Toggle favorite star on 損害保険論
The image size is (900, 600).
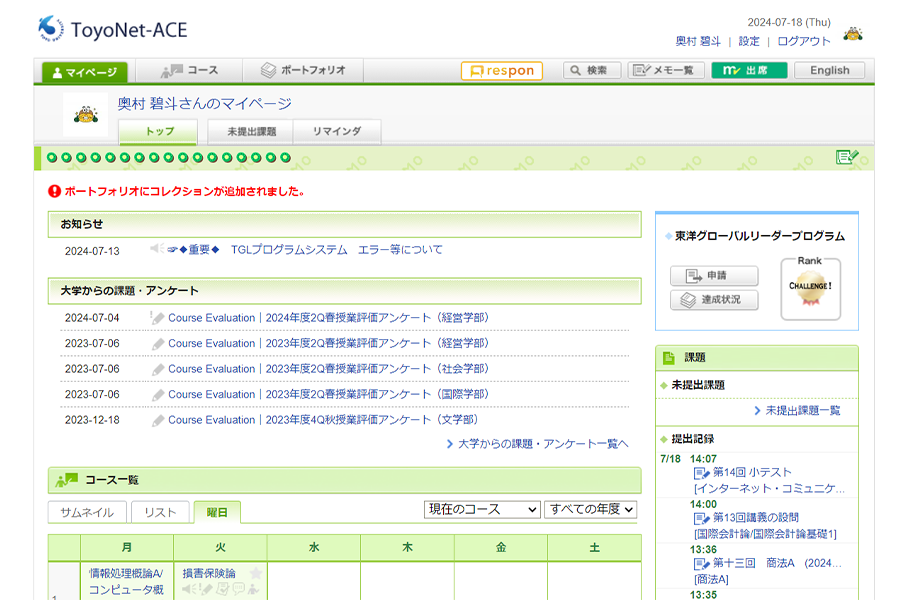[256, 573]
